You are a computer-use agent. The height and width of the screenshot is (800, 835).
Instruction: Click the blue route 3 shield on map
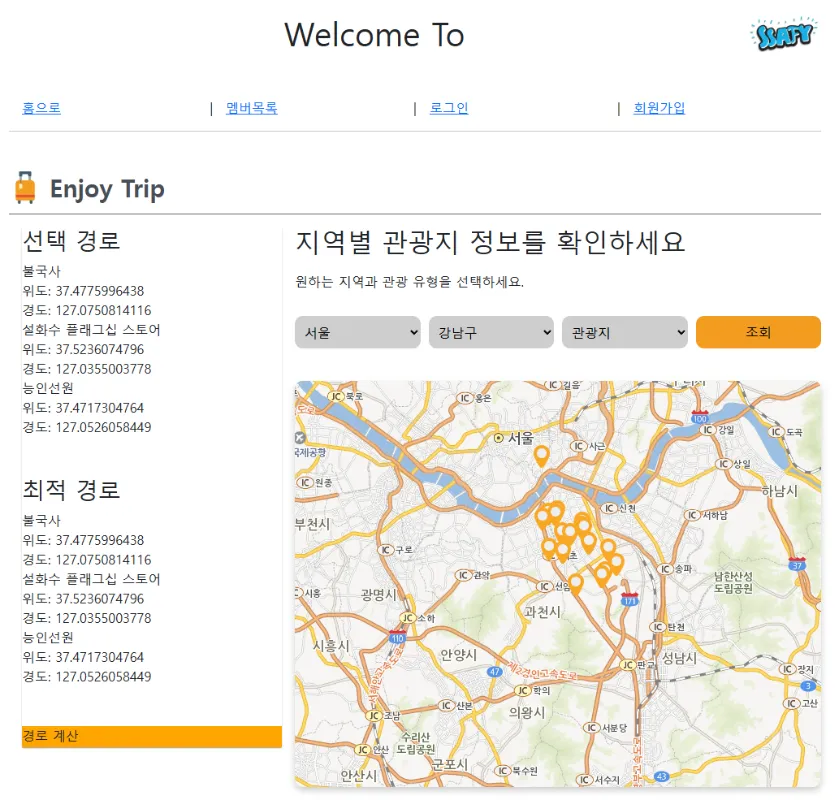[807, 685]
